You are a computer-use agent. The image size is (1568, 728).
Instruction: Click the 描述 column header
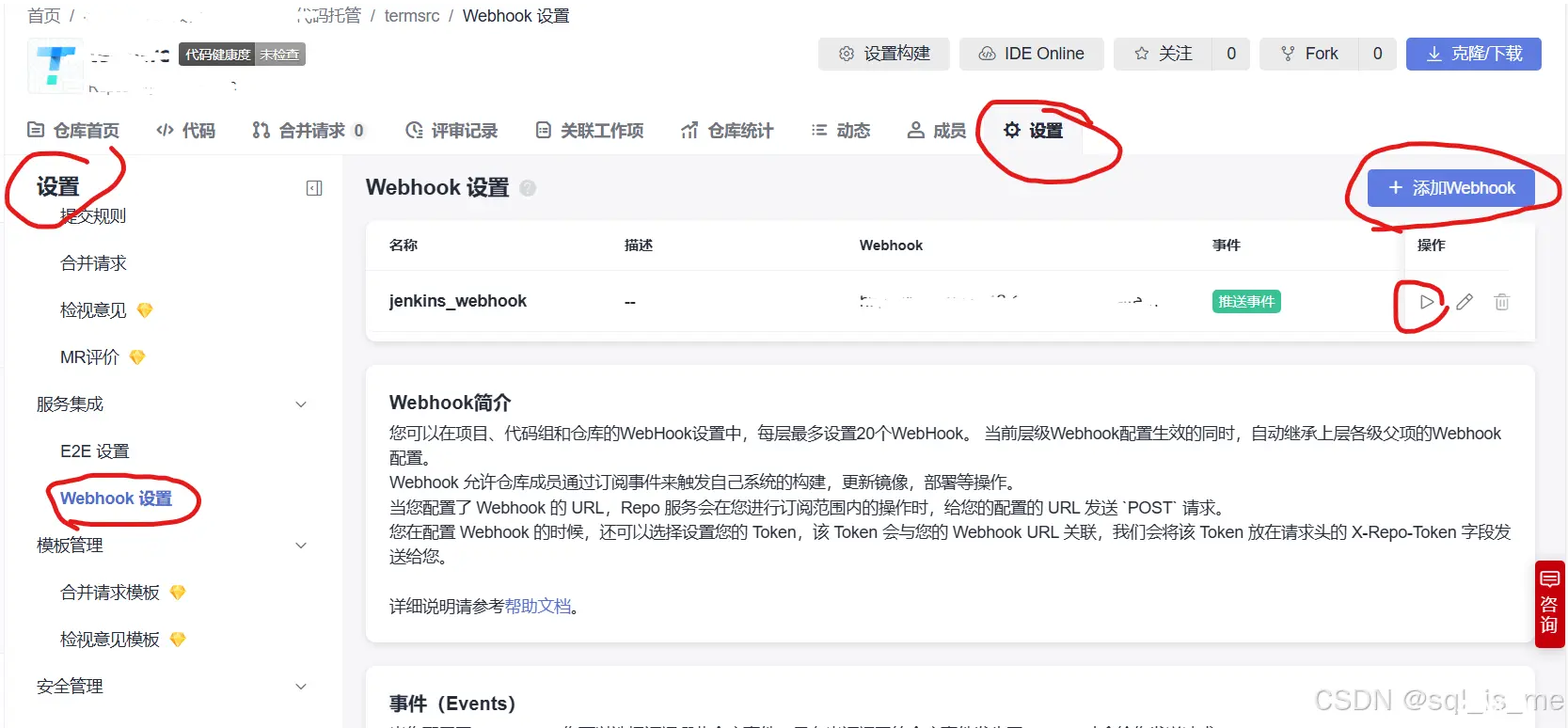[x=639, y=245]
